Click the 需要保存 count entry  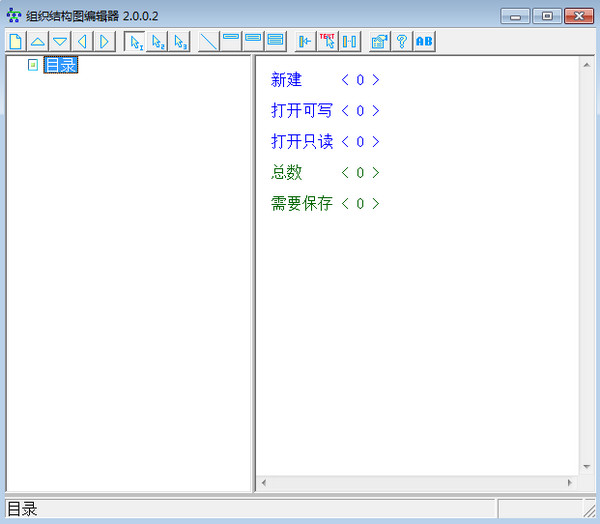point(325,204)
